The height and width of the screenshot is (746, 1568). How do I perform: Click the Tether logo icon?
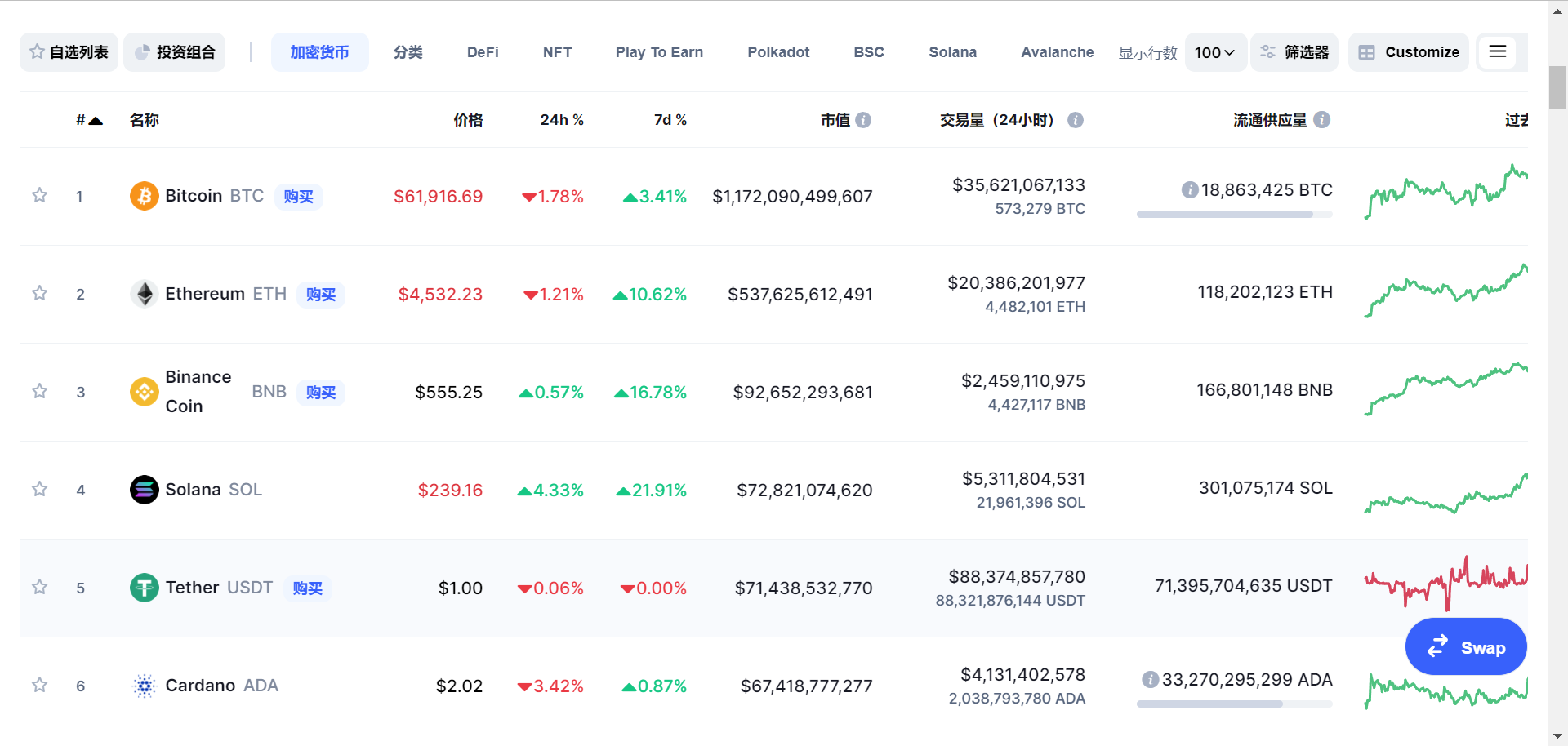tap(145, 588)
